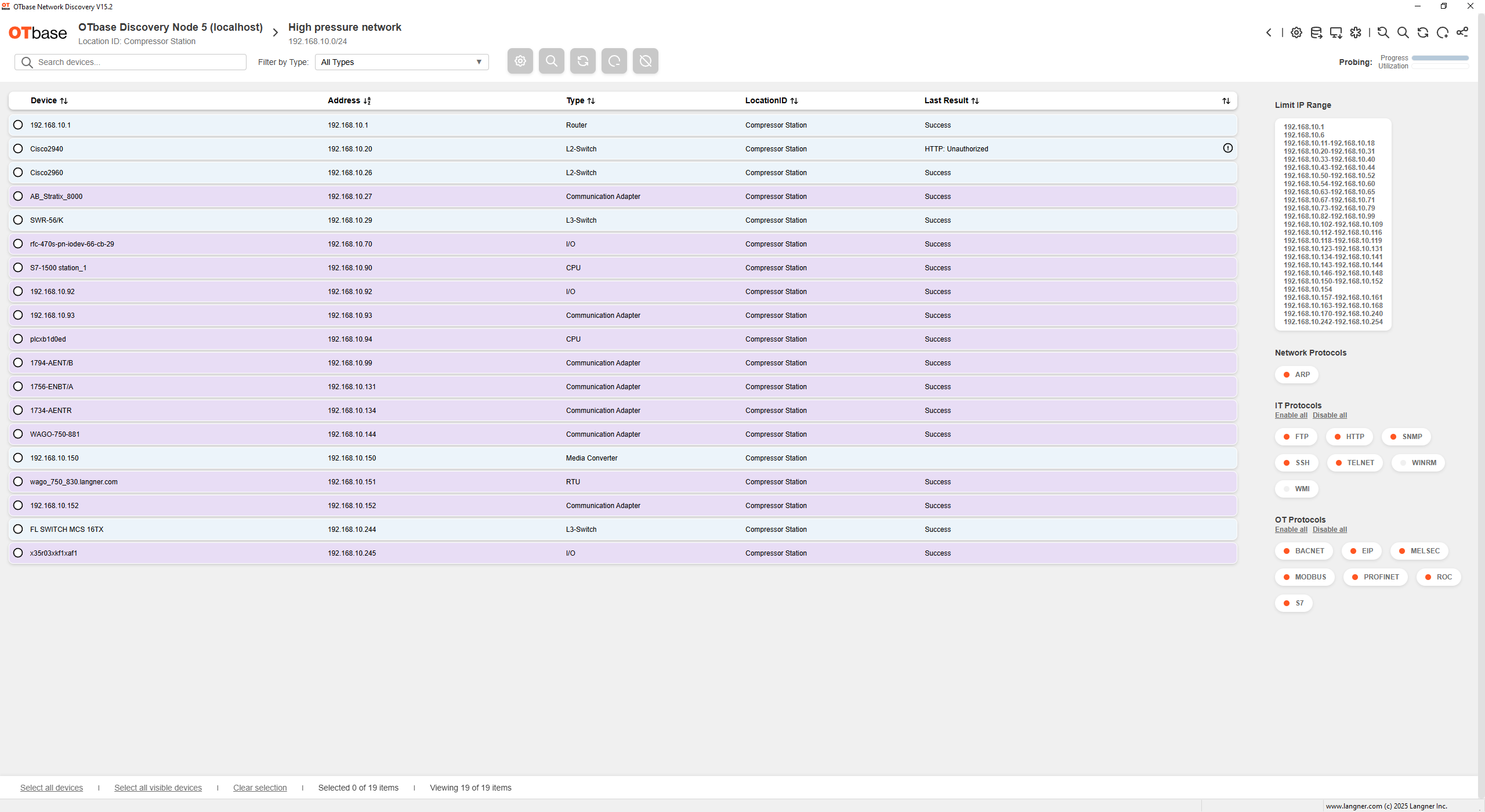This screenshot has height=812, width=1485.
Task: Open settings gear in the top-right toolbar
Action: (x=1296, y=32)
